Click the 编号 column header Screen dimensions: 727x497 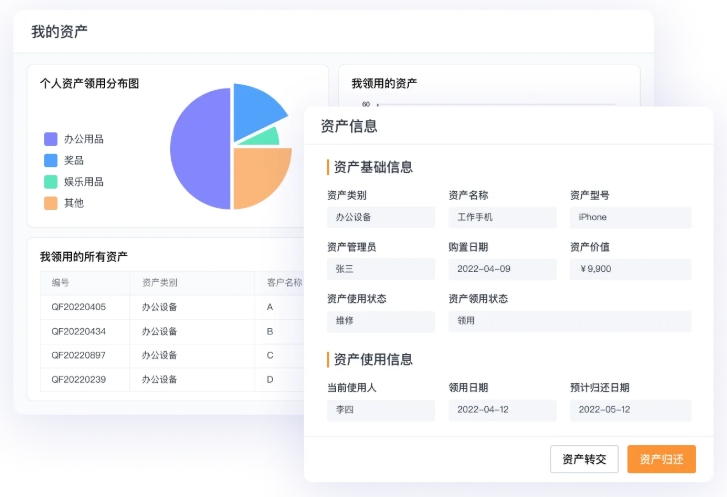61,283
